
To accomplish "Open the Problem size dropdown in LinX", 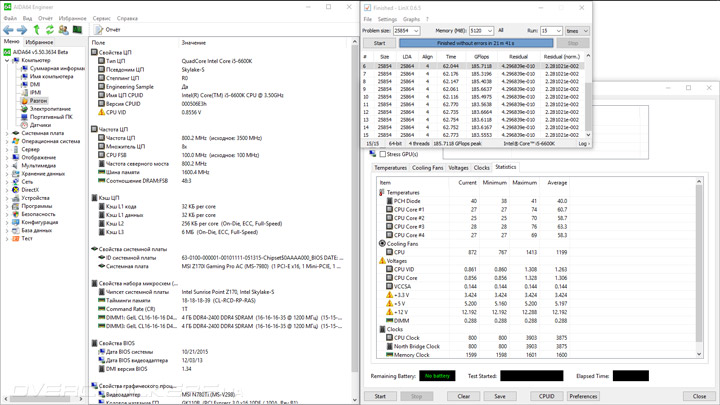I will click(407, 31).
